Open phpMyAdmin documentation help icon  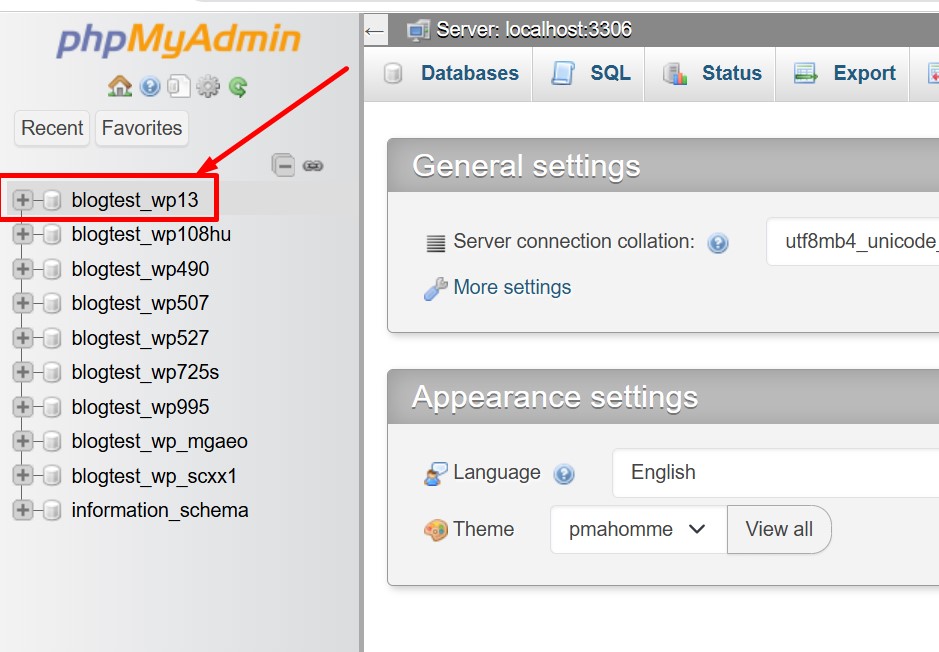[150, 87]
